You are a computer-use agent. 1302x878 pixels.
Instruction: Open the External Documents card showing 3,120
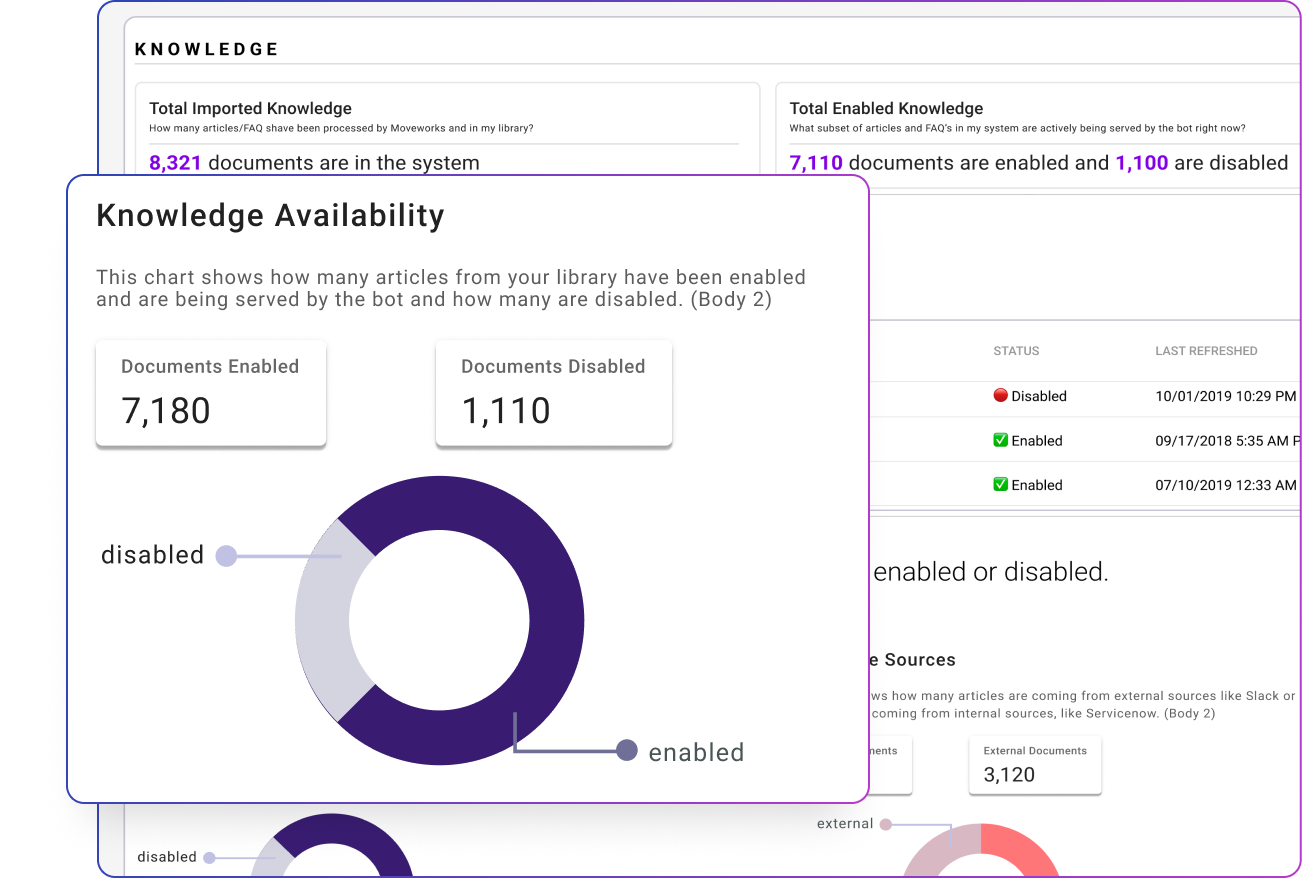1034,765
